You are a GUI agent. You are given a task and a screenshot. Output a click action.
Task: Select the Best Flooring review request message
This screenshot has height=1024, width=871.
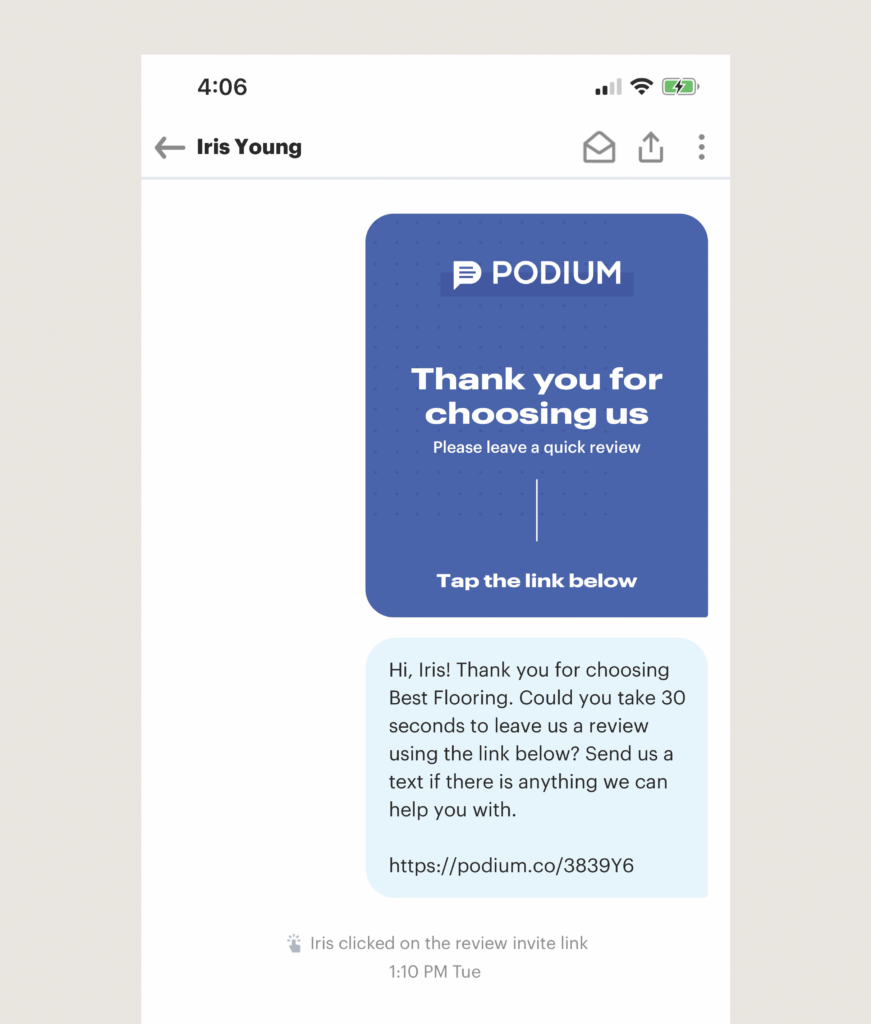537,767
